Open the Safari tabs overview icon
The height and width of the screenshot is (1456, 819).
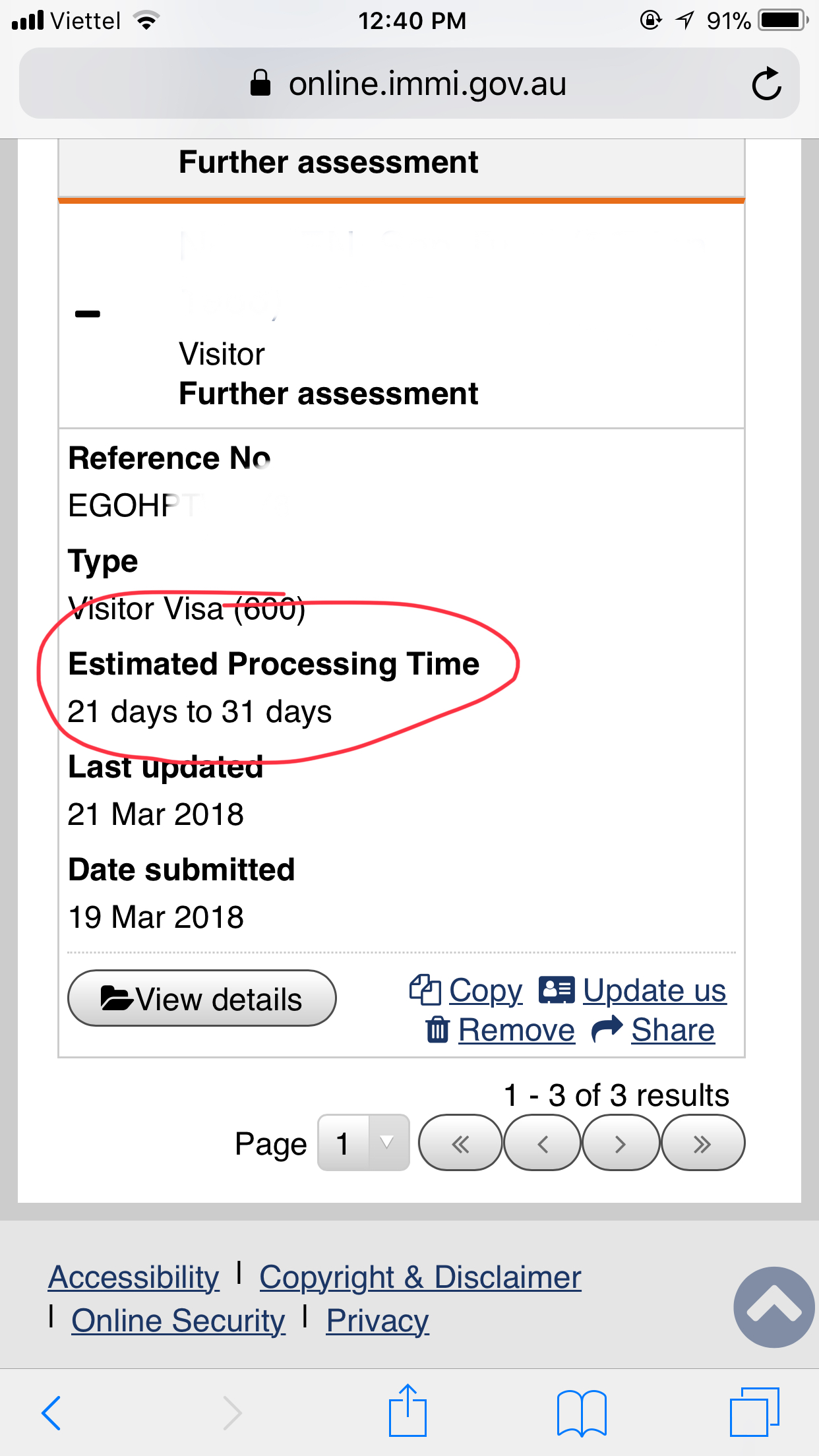pos(754,1412)
